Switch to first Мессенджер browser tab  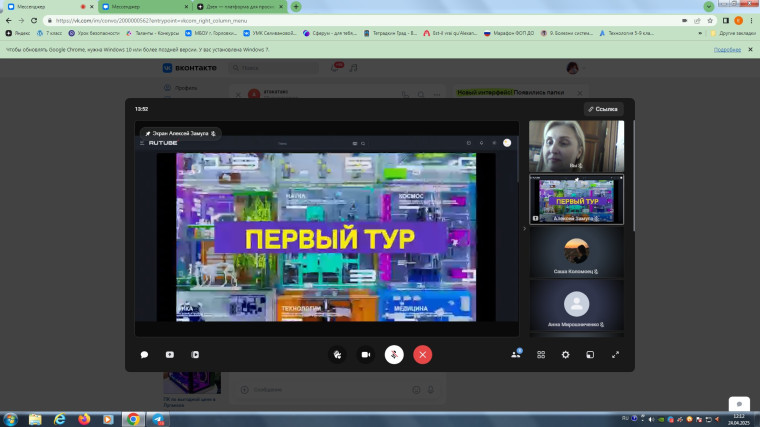[44, 7]
